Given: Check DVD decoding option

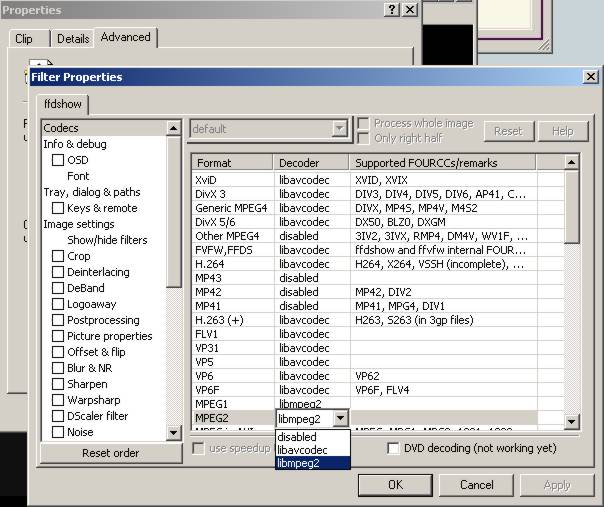Looking at the screenshot, I should (393, 448).
